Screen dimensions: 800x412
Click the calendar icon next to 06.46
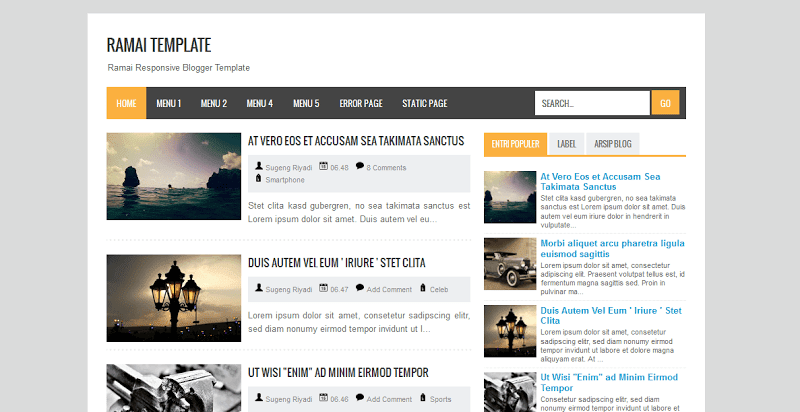pos(323,397)
